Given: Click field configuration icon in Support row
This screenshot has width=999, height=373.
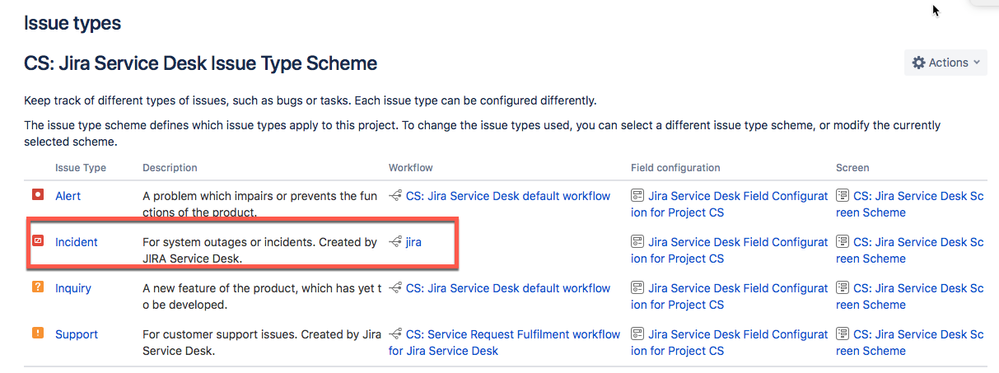Looking at the screenshot, I should pos(637,334).
